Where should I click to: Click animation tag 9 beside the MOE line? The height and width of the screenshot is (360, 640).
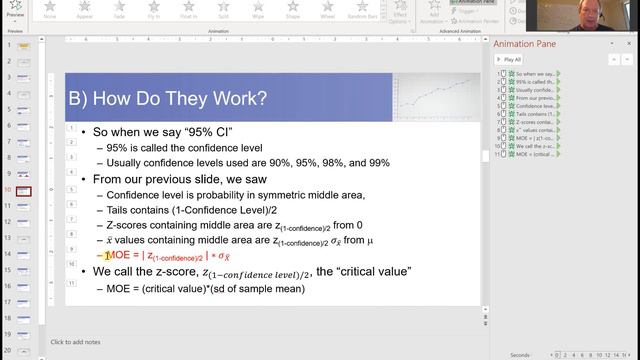click(x=71, y=249)
